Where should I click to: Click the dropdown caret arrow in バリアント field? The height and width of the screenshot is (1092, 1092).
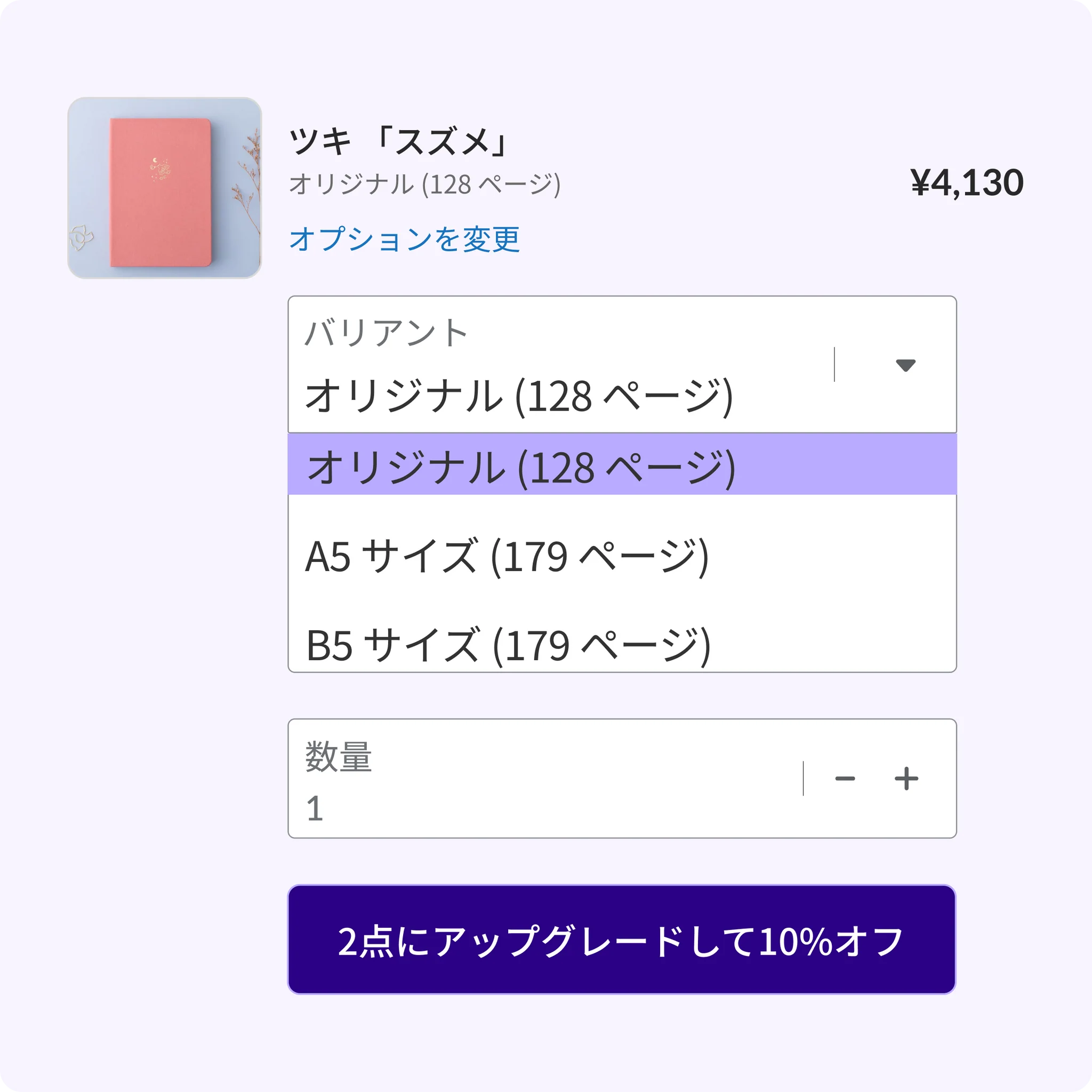pyautogui.click(x=905, y=366)
